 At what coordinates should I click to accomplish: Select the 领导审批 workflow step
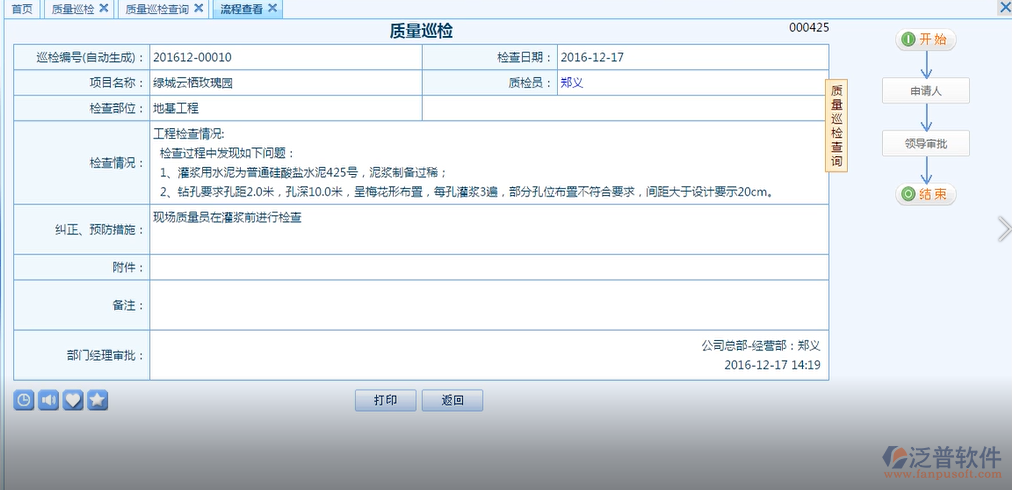coord(925,143)
